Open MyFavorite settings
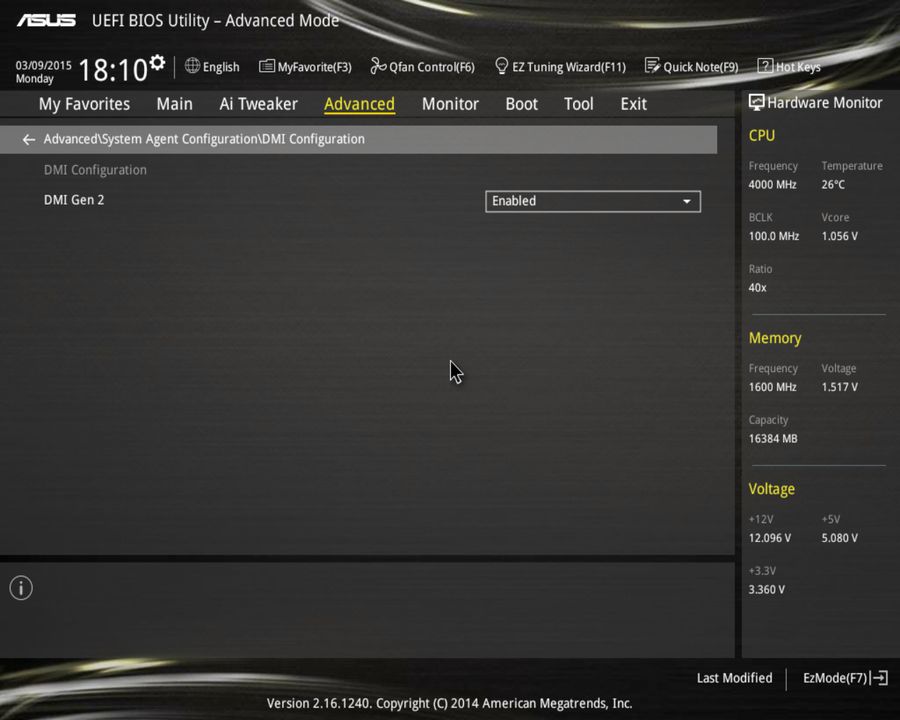Screen dimensions: 900x720 (x=305, y=66)
